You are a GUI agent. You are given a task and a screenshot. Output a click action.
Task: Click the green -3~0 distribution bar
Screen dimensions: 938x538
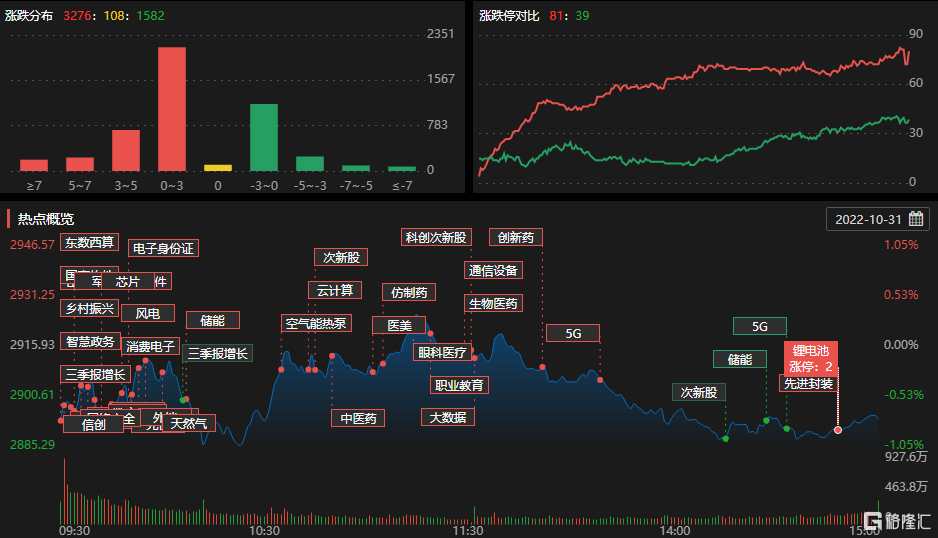[x=264, y=138]
